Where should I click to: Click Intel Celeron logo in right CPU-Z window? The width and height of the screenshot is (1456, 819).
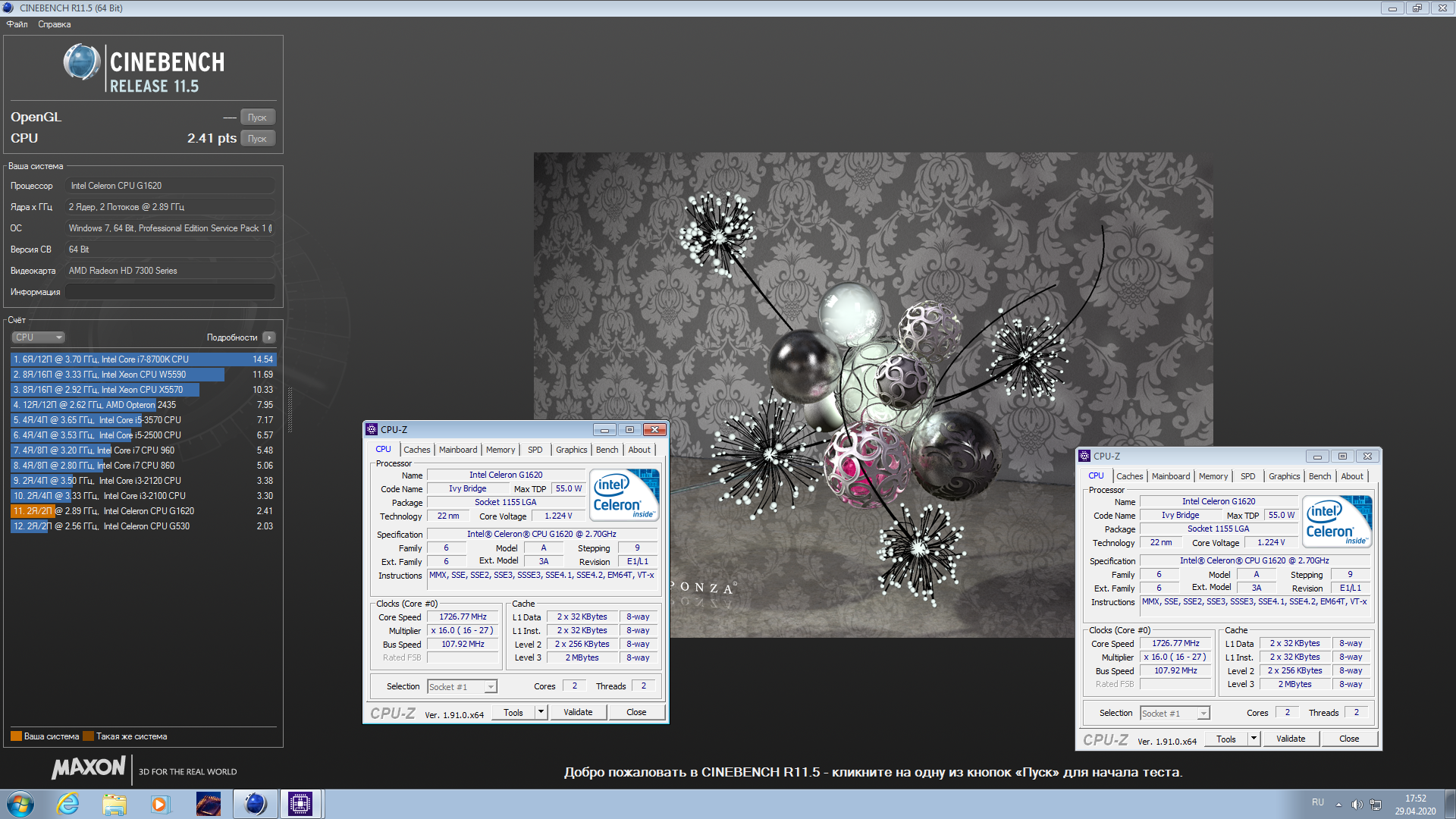point(1337,522)
